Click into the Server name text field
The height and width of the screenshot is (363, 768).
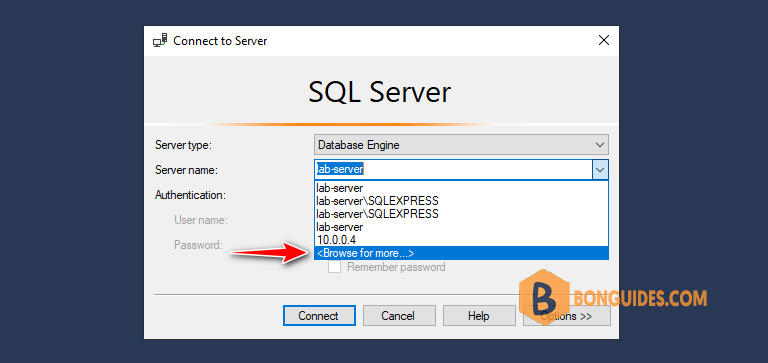click(453, 170)
